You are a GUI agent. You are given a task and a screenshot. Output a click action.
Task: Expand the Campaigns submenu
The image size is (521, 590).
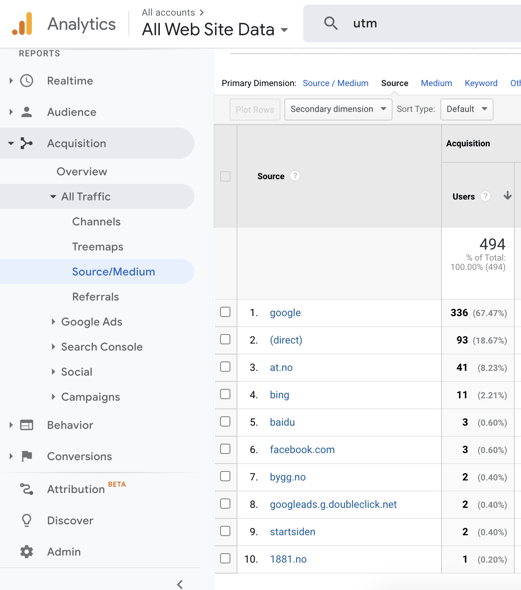(x=53, y=397)
